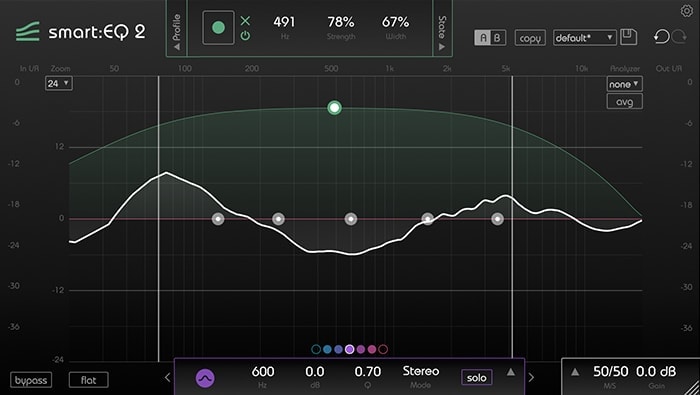Select the center EQ band node at 600 Hz
The image size is (700, 395).
351,219
